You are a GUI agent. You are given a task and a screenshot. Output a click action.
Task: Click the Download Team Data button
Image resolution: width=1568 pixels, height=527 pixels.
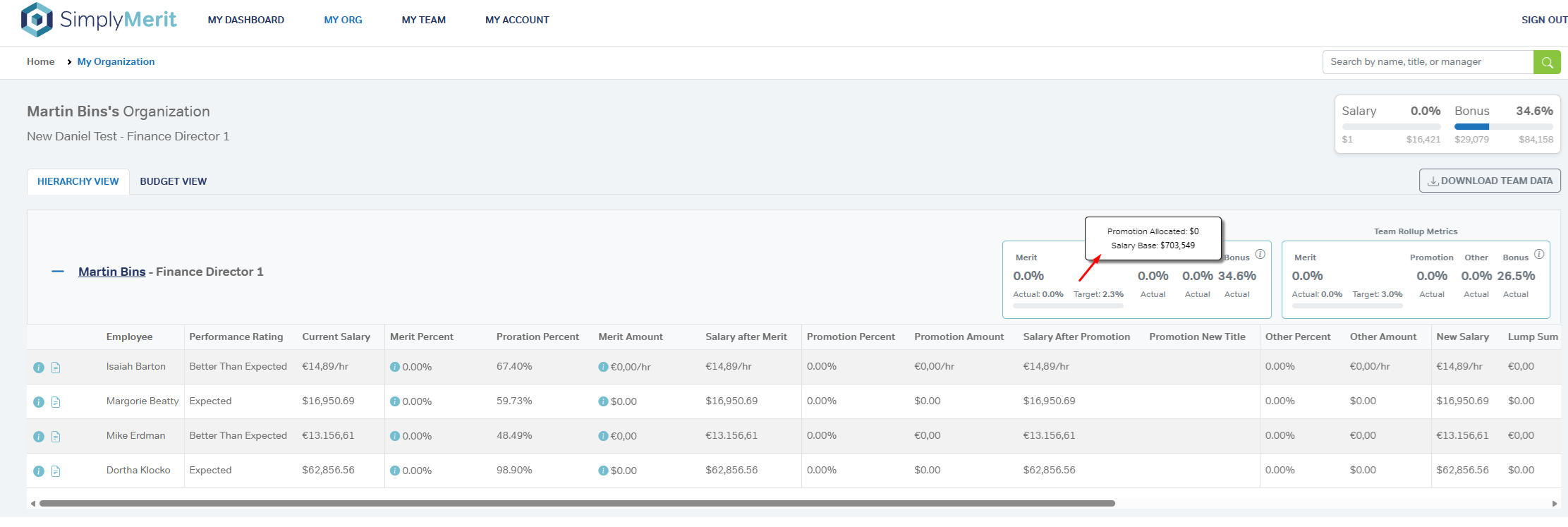(x=1489, y=181)
